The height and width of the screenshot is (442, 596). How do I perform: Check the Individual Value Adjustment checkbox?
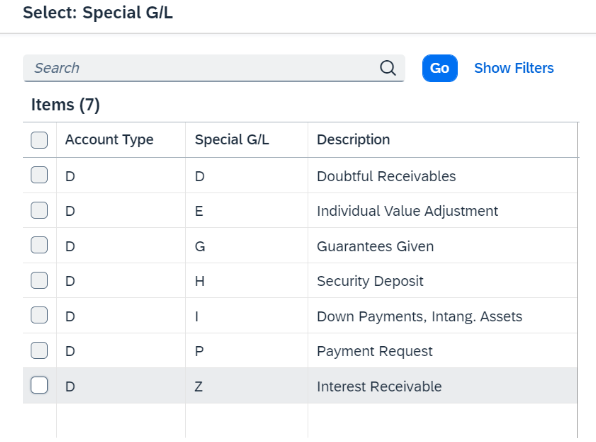tap(39, 210)
